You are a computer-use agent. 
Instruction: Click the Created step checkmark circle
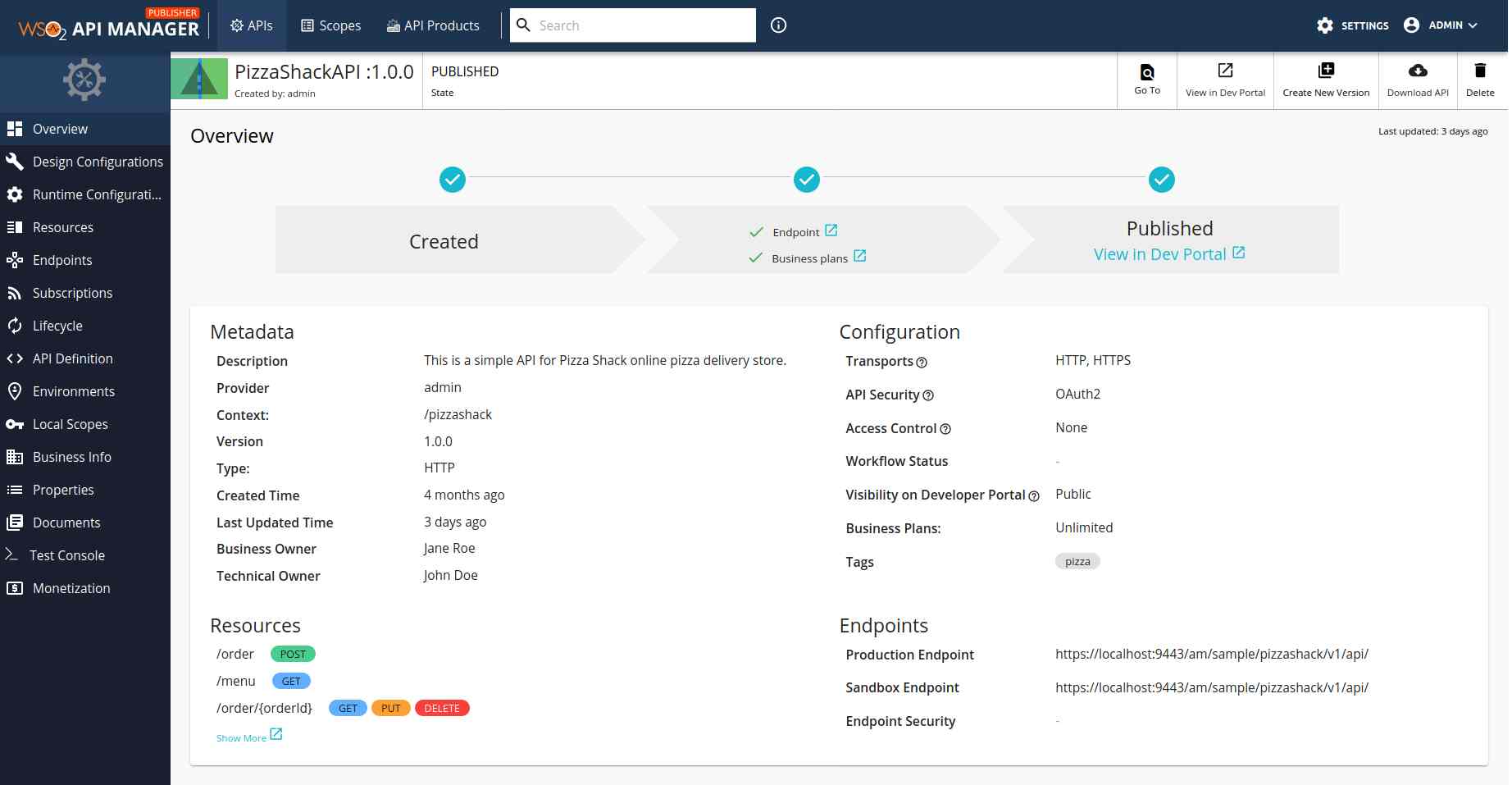click(x=453, y=179)
